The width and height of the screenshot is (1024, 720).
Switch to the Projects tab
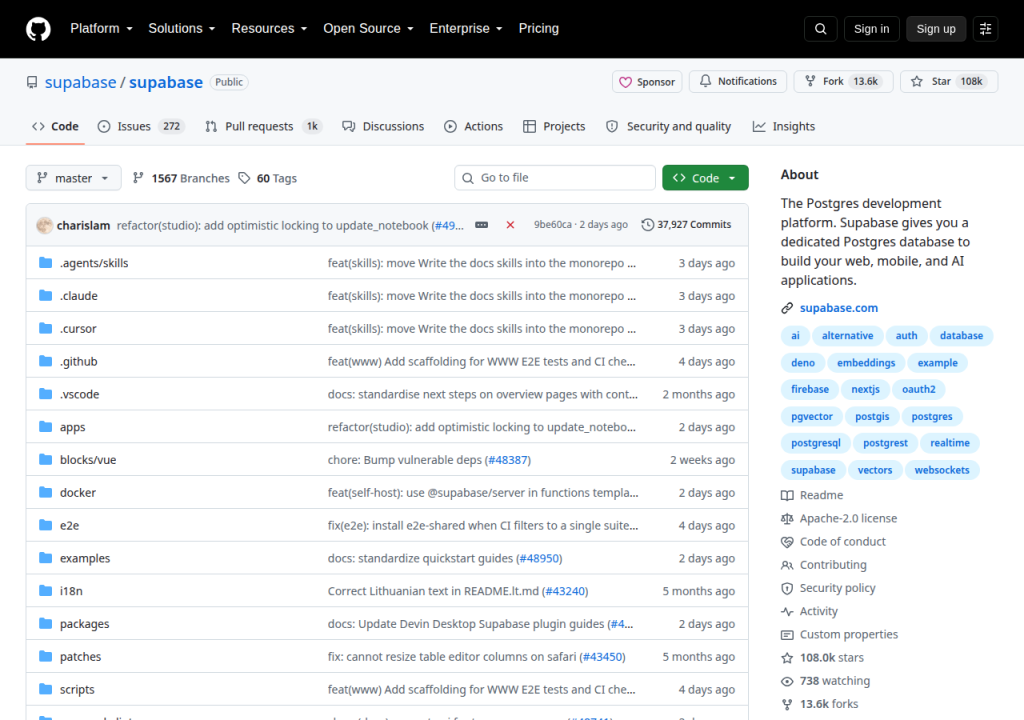(554, 127)
